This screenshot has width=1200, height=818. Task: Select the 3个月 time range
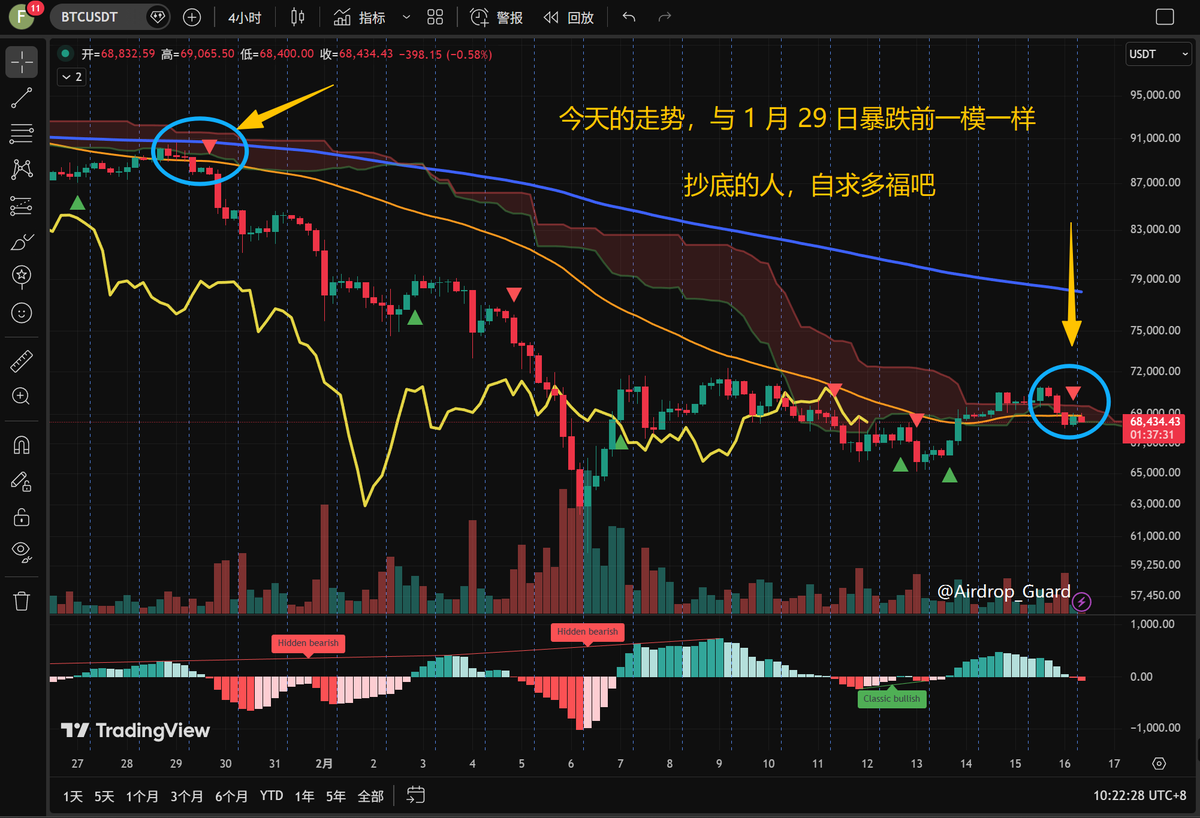click(186, 796)
